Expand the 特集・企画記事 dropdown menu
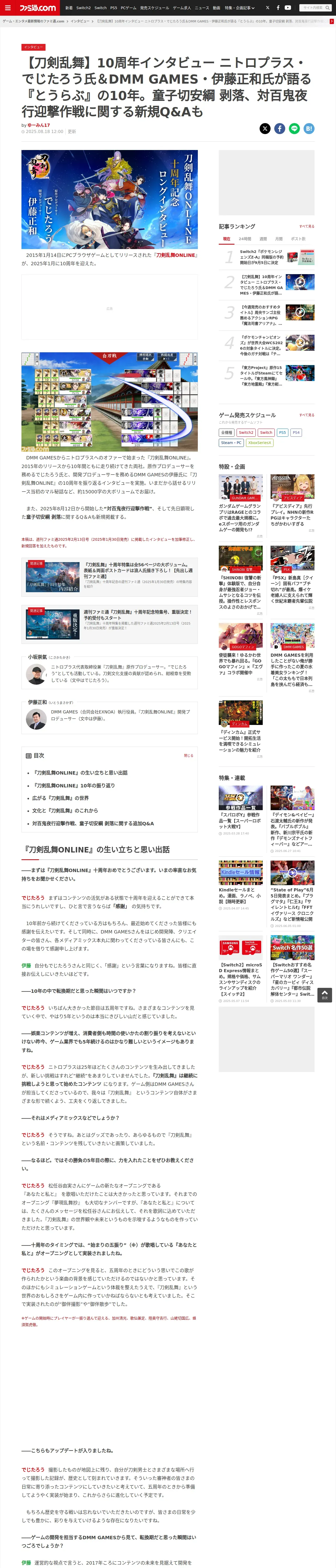This screenshot has height=1568, width=336. click(x=240, y=8)
